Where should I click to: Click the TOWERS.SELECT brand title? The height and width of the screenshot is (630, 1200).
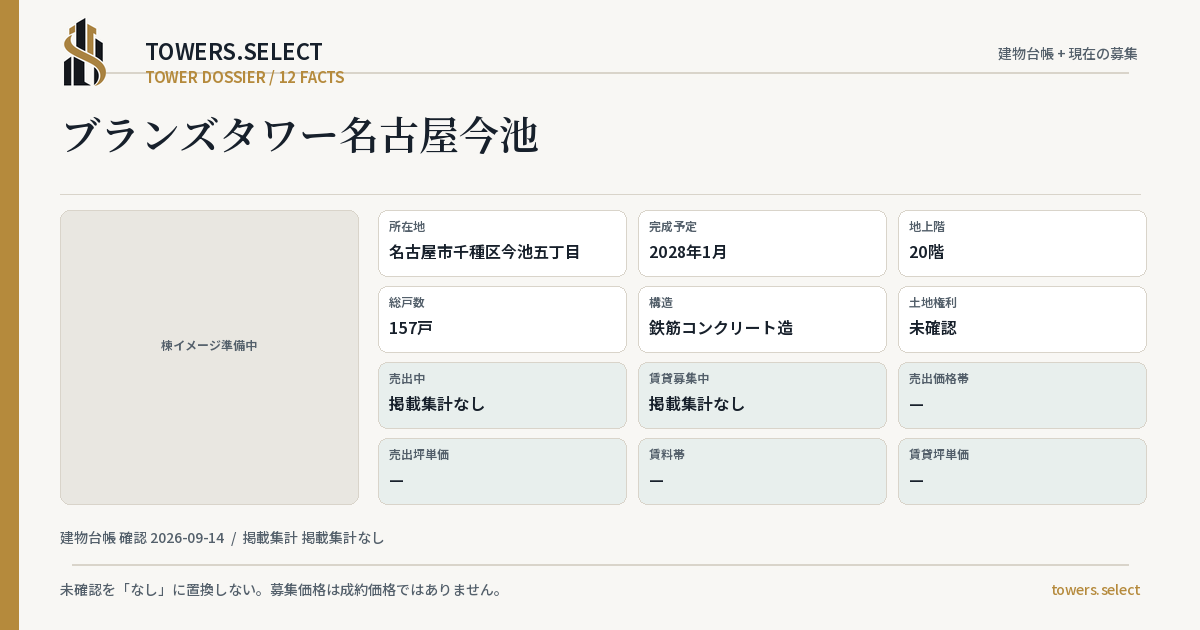(x=234, y=52)
